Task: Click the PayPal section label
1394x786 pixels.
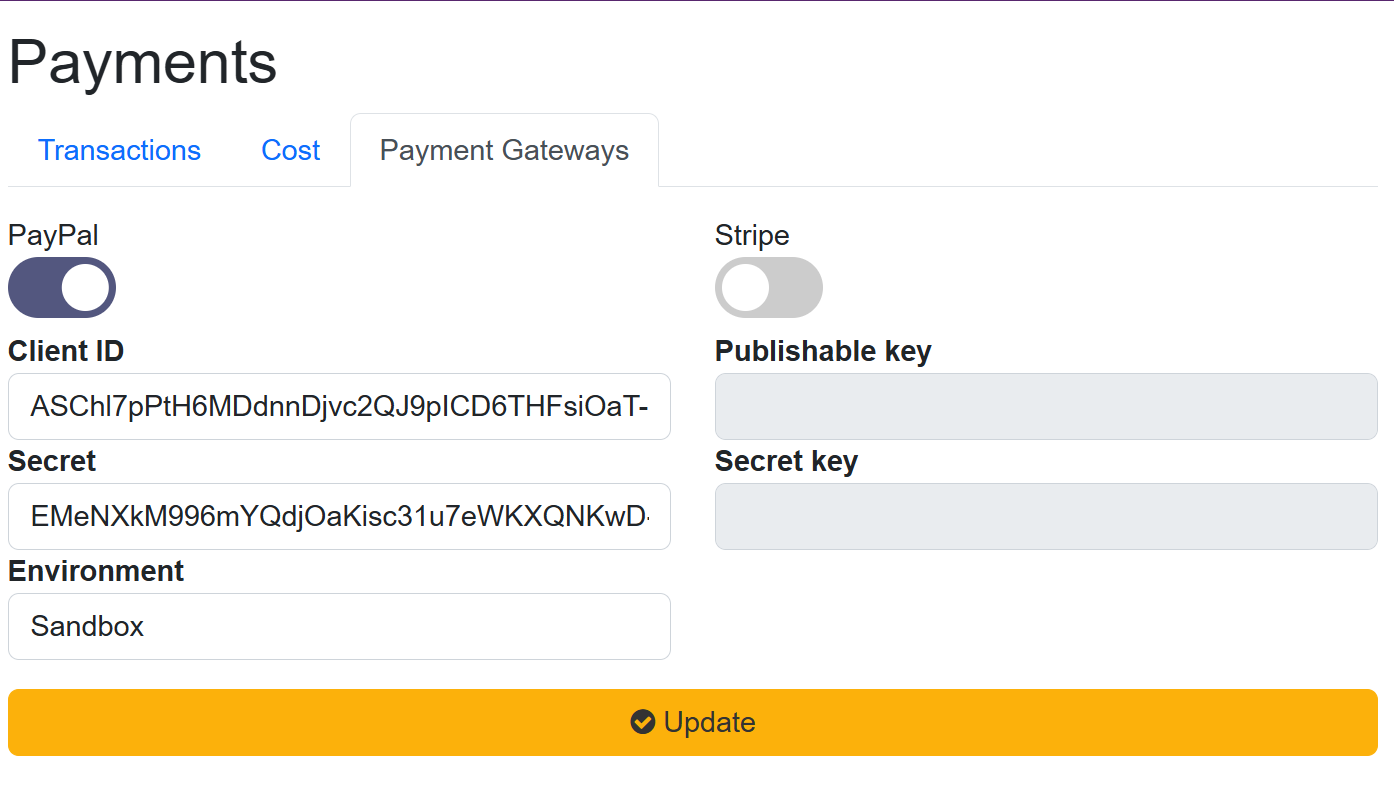Action: coord(53,235)
